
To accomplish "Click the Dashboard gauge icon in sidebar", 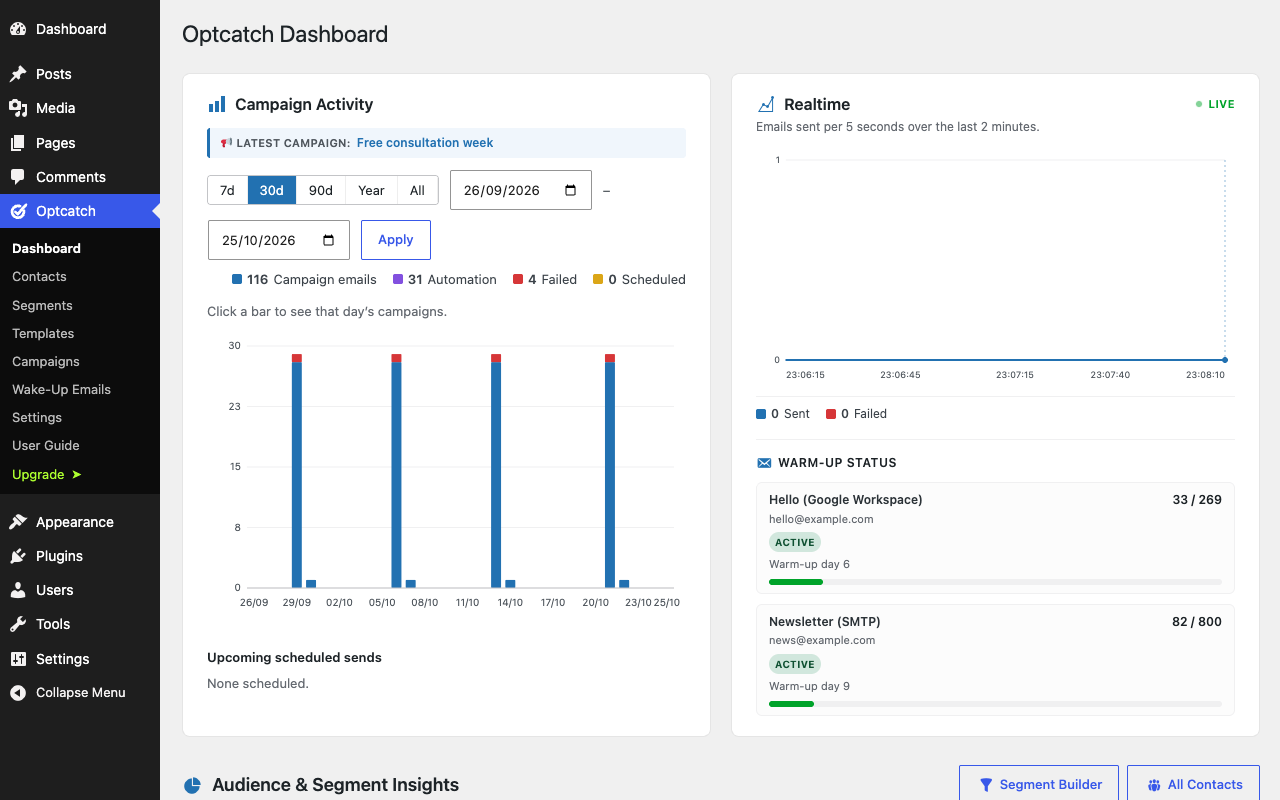I will pyautogui.click(x=18, y=29).
